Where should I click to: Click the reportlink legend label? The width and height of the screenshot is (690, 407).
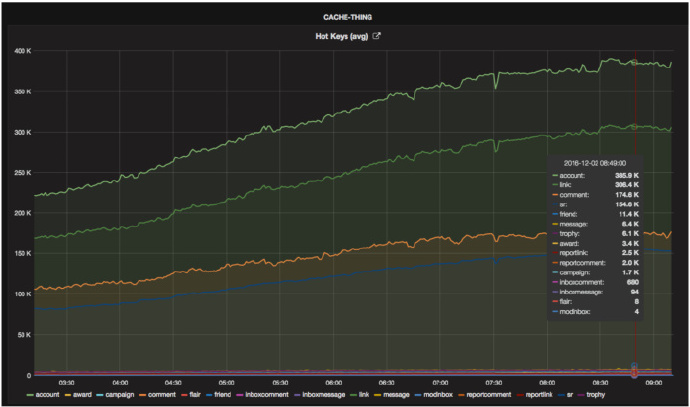pyautogui.click(x=539, y=395)
